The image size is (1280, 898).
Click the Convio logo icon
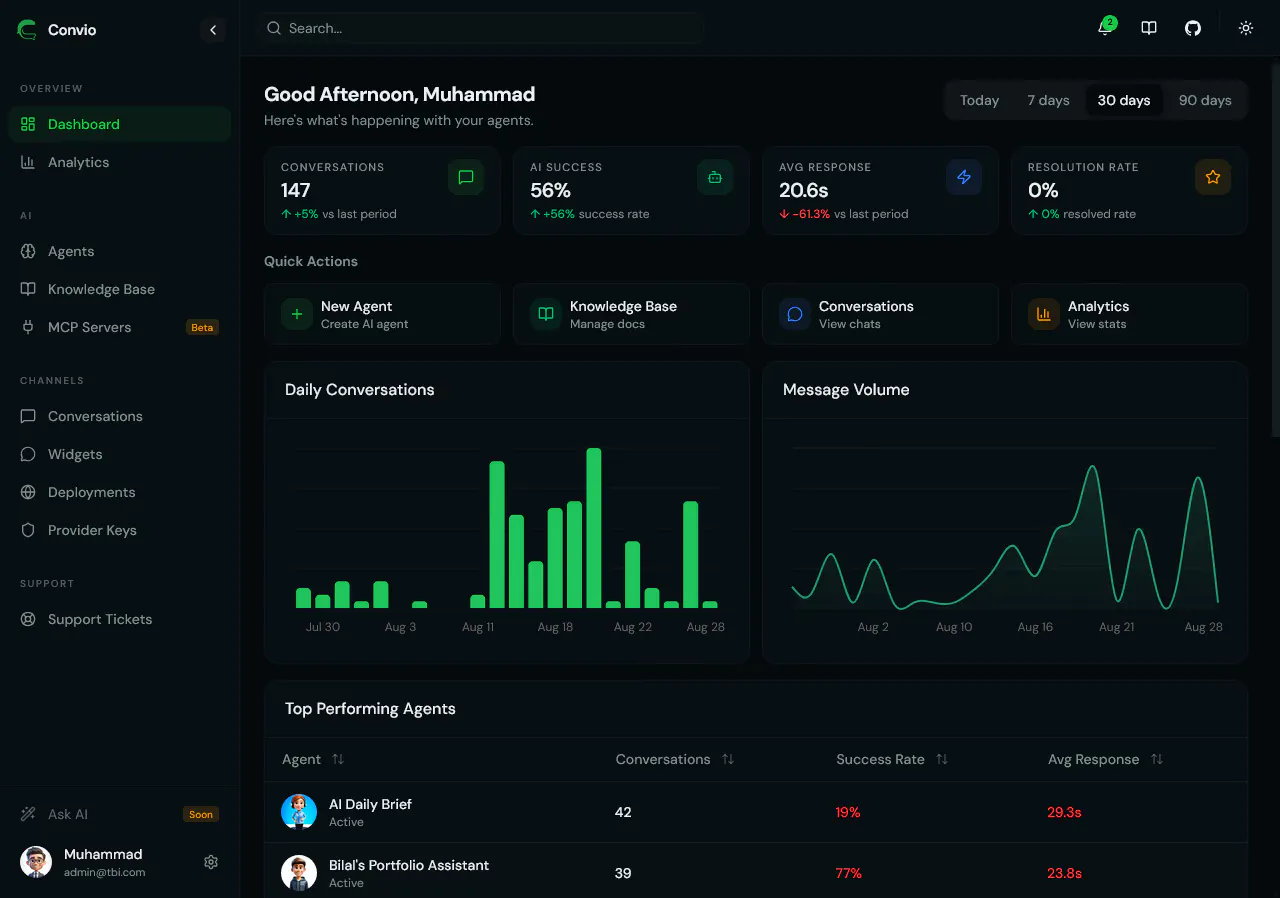[x=26, y=30]
